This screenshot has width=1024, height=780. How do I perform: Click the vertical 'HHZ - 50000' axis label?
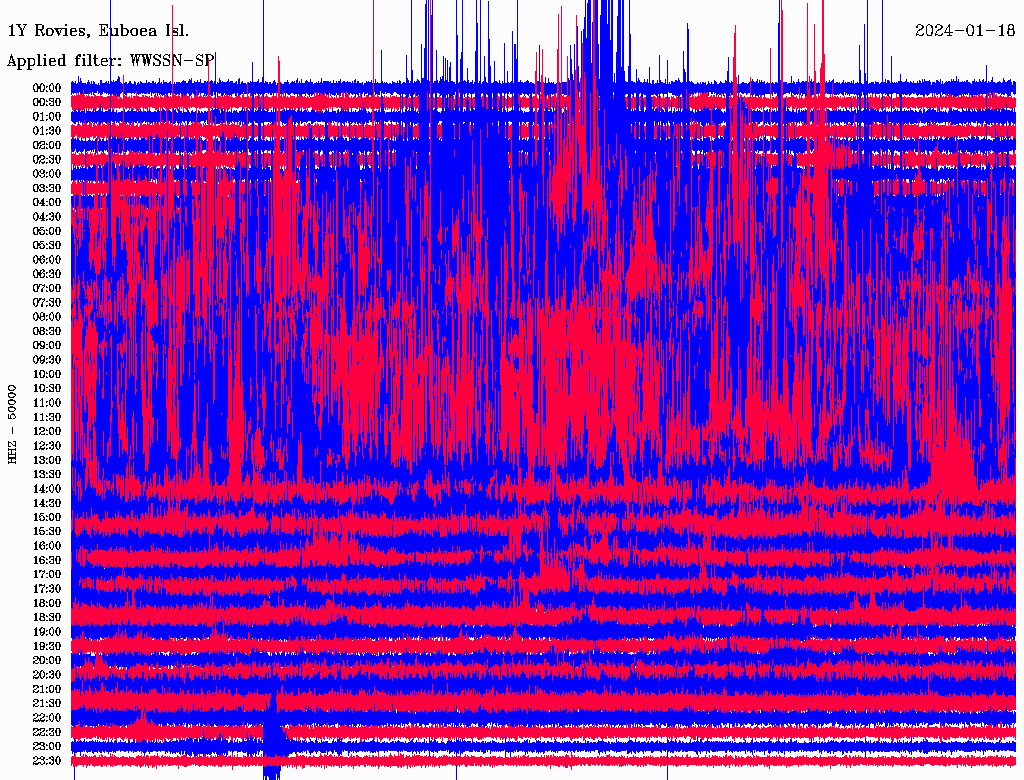click(13, 424)
